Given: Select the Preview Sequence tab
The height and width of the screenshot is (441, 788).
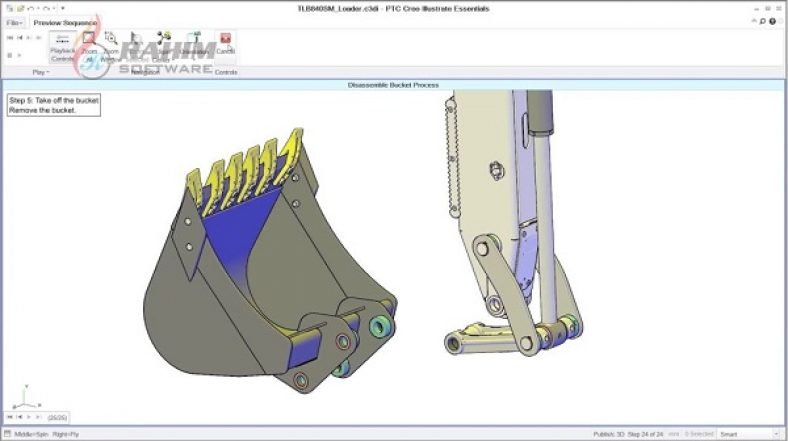Looking at the screenshot, I should click(65, 23).
